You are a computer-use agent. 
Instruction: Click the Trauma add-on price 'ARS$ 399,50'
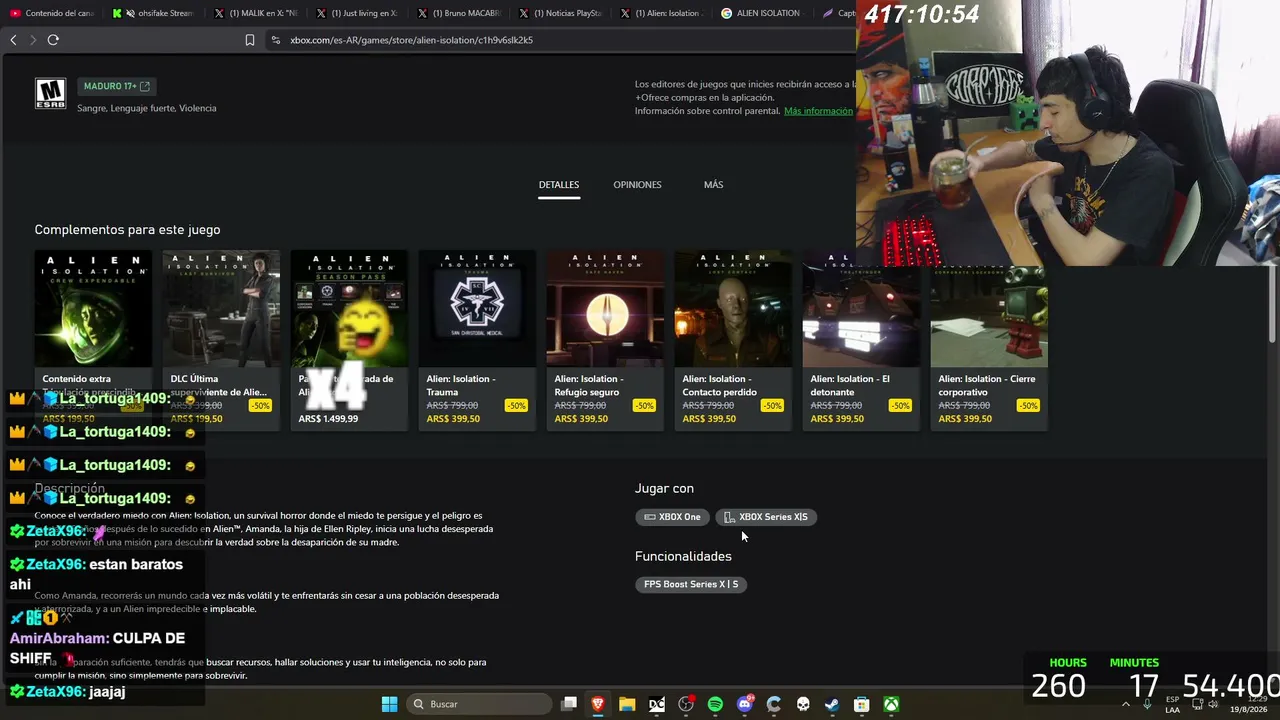pyautogui.click(x=453, y=419)
